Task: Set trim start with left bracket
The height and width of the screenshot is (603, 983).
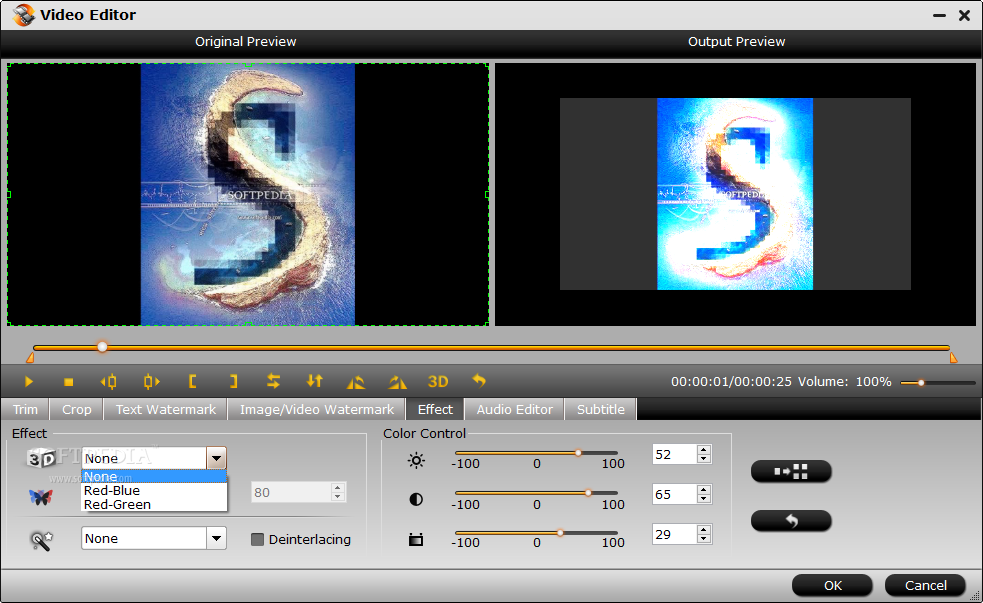Action: 192,381
